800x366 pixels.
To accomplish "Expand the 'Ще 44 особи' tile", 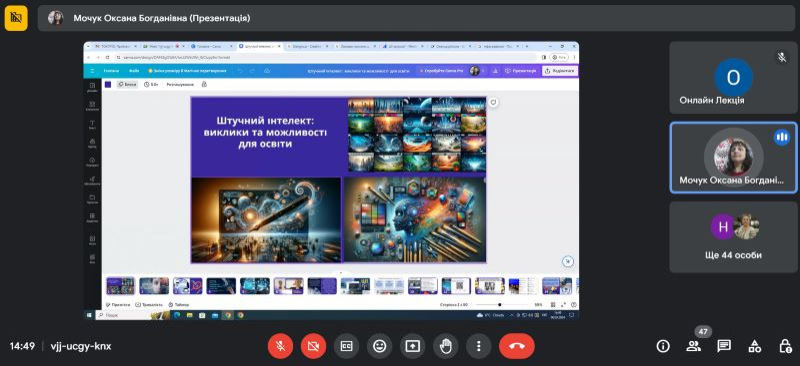I will (733, 237).
